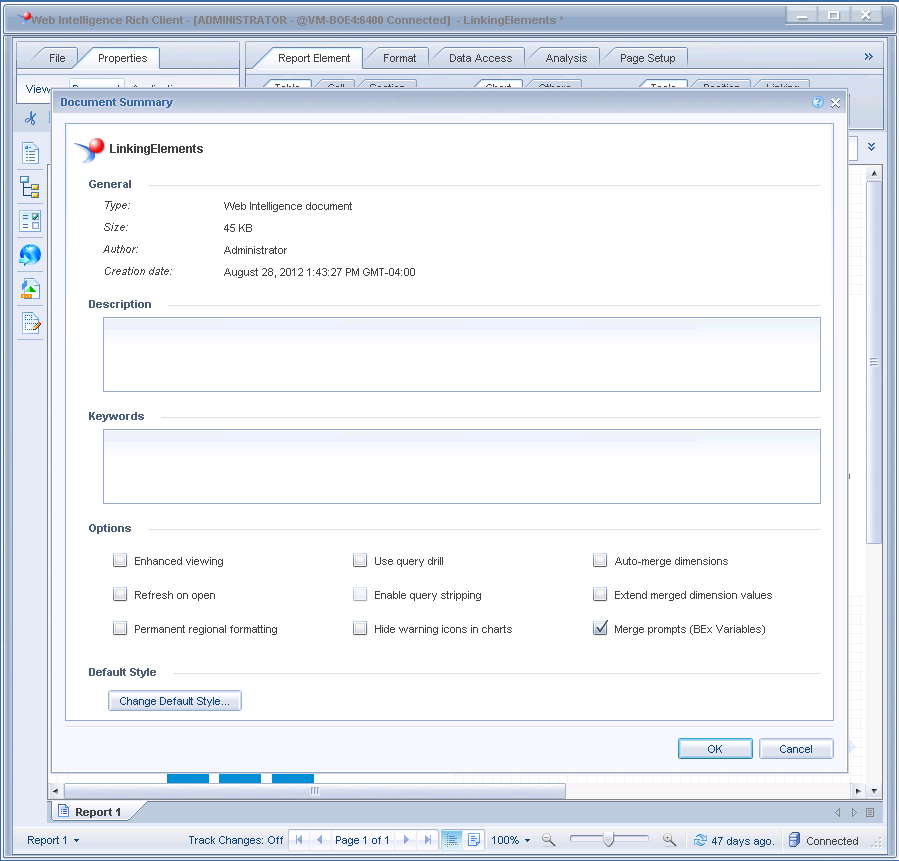Image resolution: width=899 pixels, height=861 pixels.
Task: Open the document structure edit icon
Action: pyautogui.click(x=31, y=323)
